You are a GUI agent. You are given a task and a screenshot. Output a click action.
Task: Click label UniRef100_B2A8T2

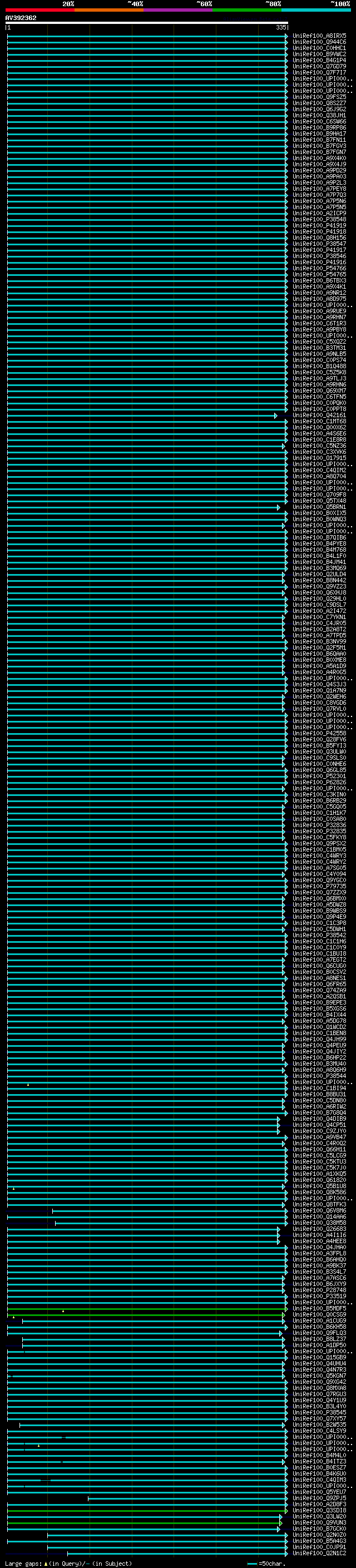click(319, 630)
